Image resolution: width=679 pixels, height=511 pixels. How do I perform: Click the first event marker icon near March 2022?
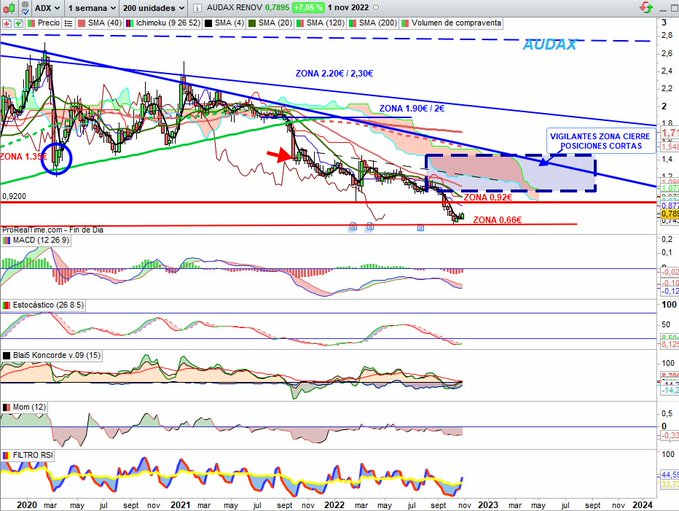[353, 226]
